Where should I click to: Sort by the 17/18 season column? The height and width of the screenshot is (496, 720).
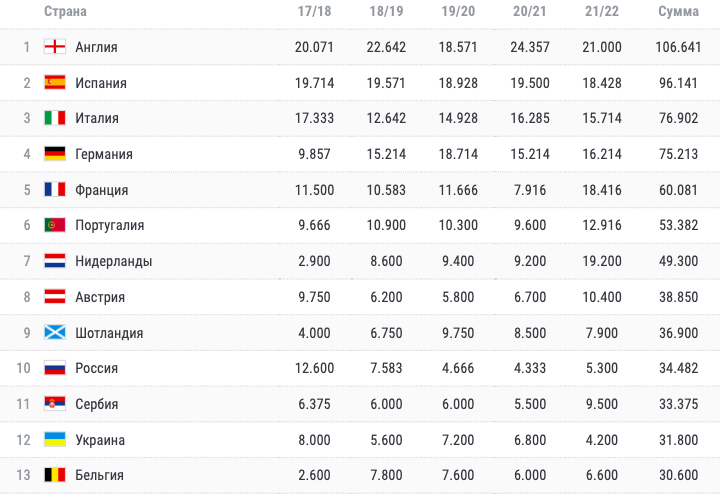(314, 11)
